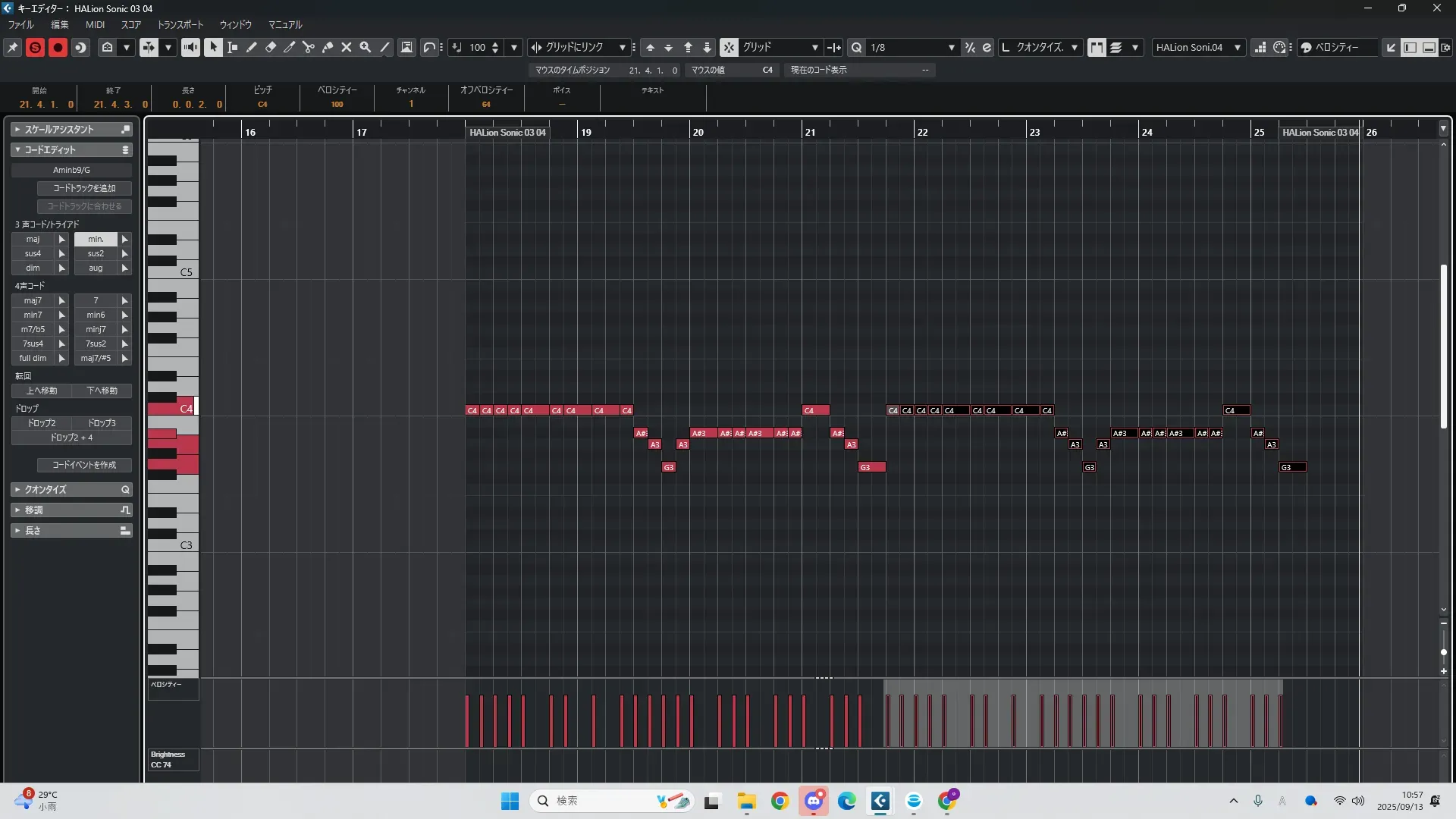Toggle Acoustic Feedback speaker button
The image size is (1456, 819).
[190, 47]
